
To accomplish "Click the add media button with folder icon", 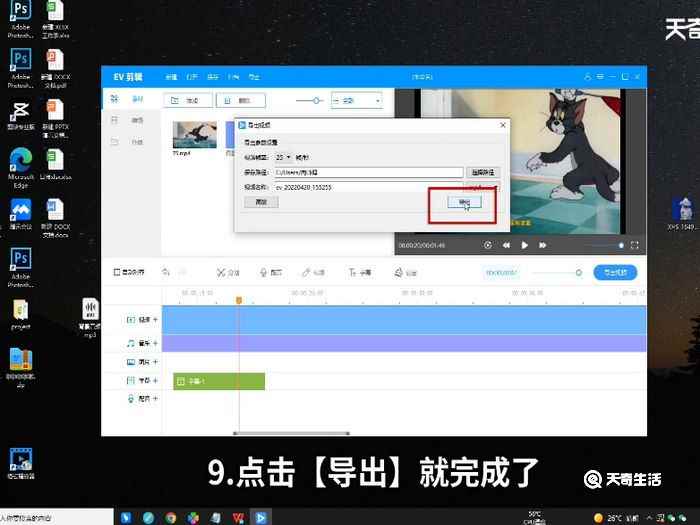I will pos(188,100).
